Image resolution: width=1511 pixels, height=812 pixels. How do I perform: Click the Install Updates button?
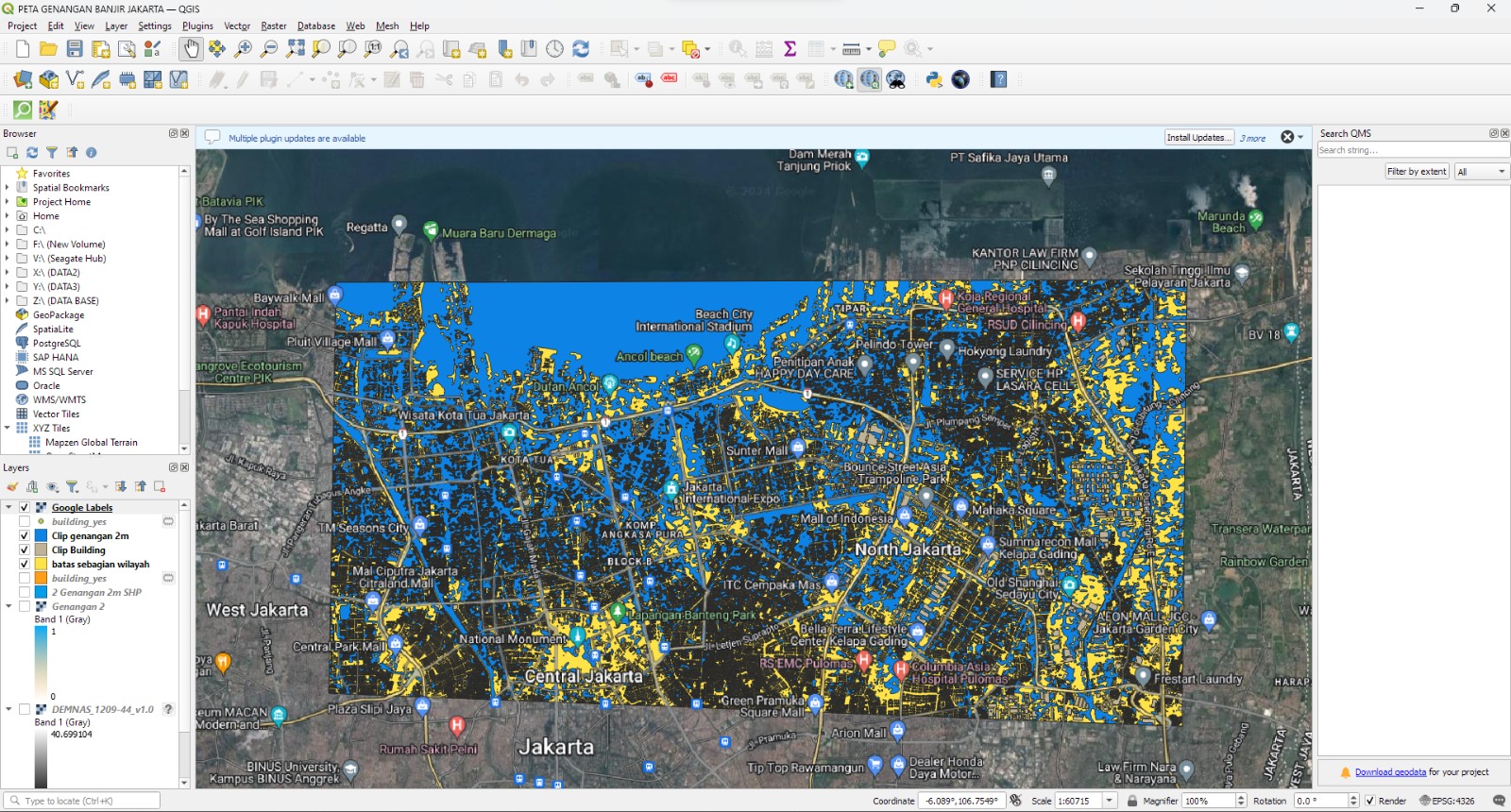[x=1198, y=138]
